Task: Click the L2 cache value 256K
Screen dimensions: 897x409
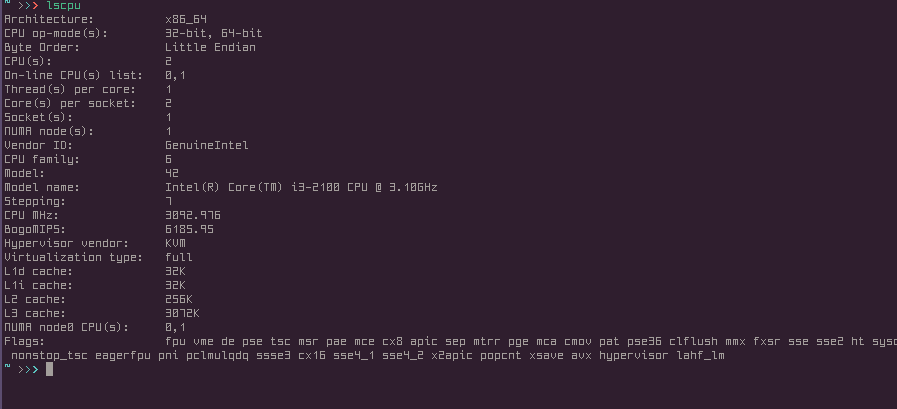Action: coord(178,299)
